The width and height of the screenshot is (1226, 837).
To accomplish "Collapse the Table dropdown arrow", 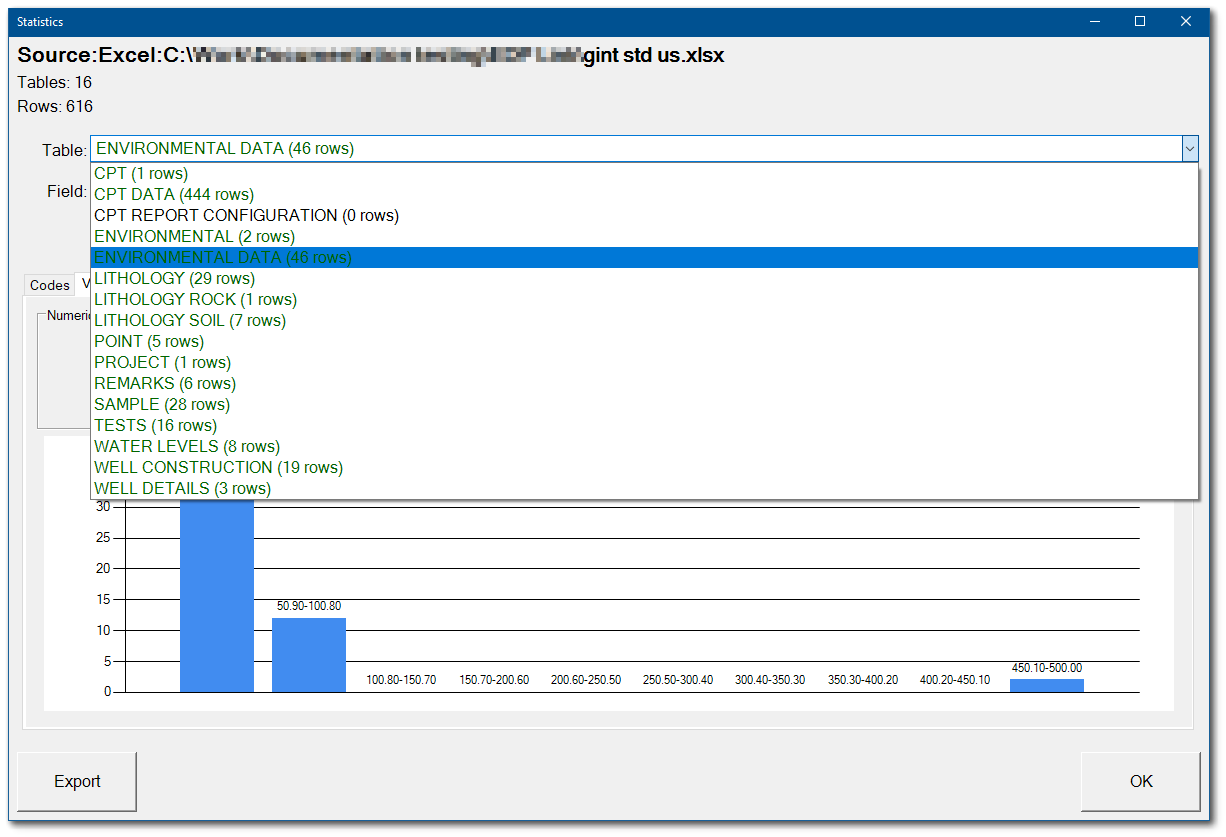I will coord(1189,148).
